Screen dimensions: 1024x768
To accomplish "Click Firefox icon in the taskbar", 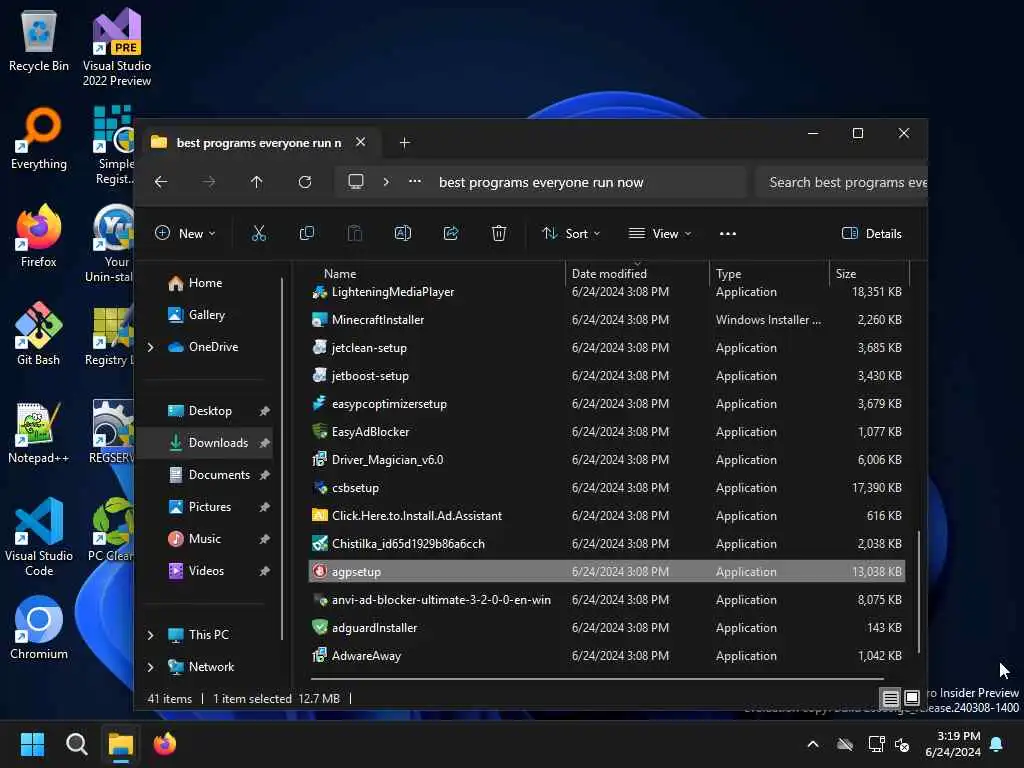I will pyautogui.click(x=165, y=744).
